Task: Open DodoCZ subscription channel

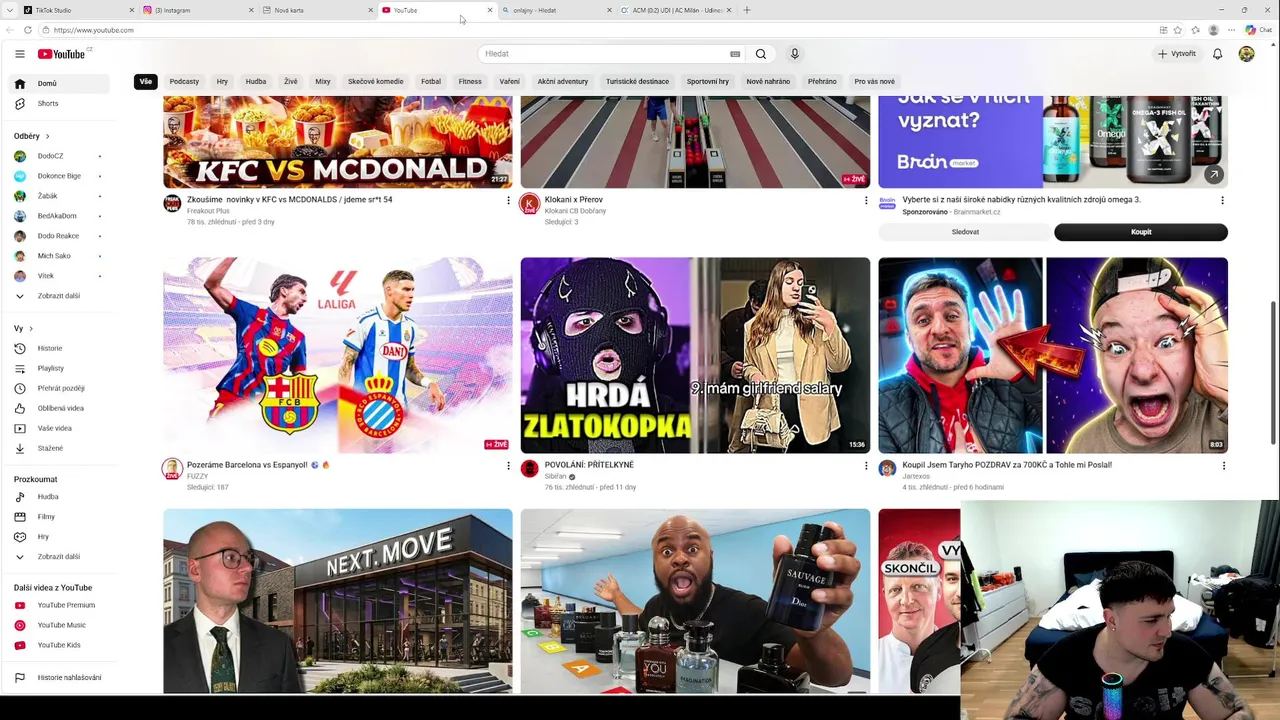Action: 58,156
